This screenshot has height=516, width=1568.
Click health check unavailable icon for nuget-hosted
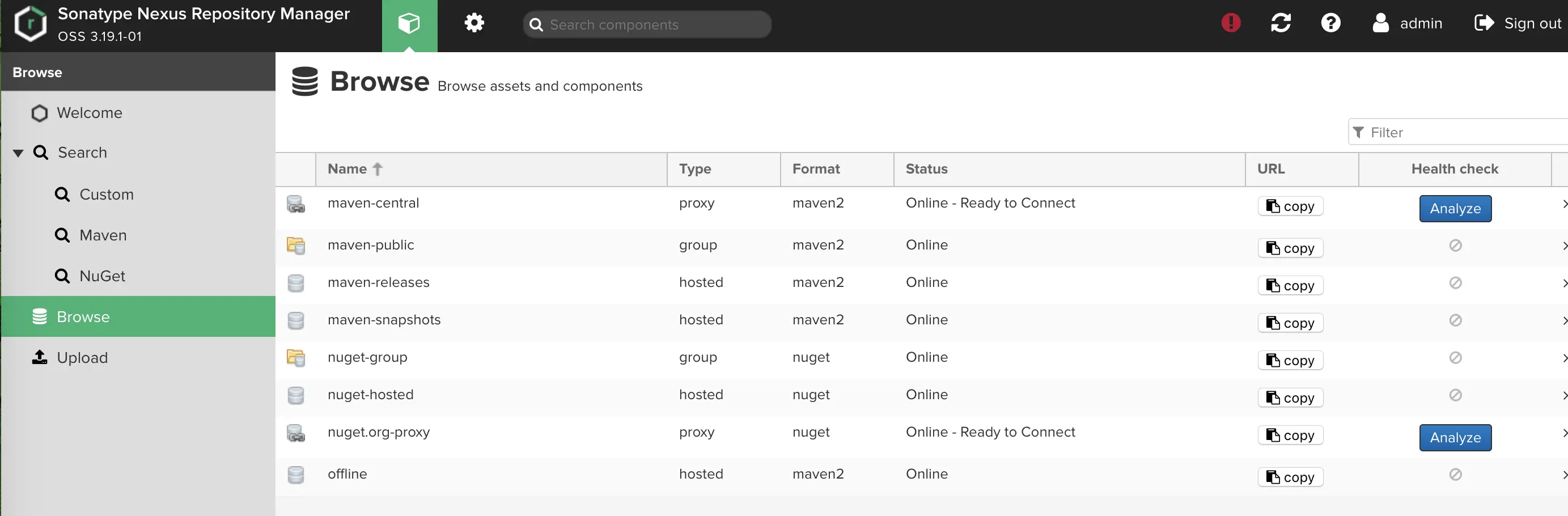(1455, 395)
